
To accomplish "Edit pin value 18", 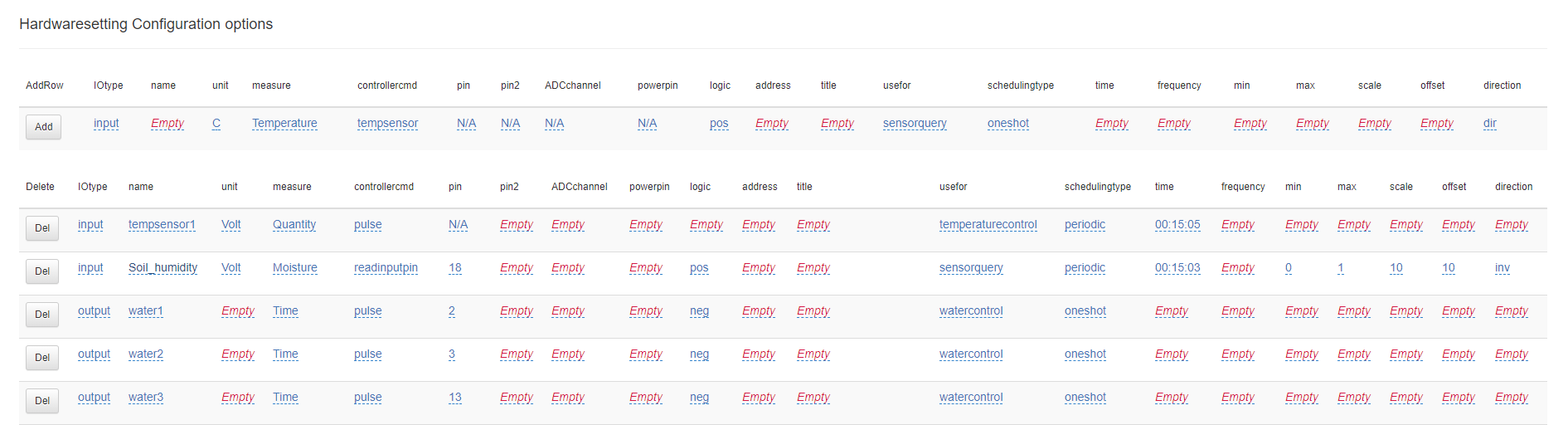I will [454, 268].
